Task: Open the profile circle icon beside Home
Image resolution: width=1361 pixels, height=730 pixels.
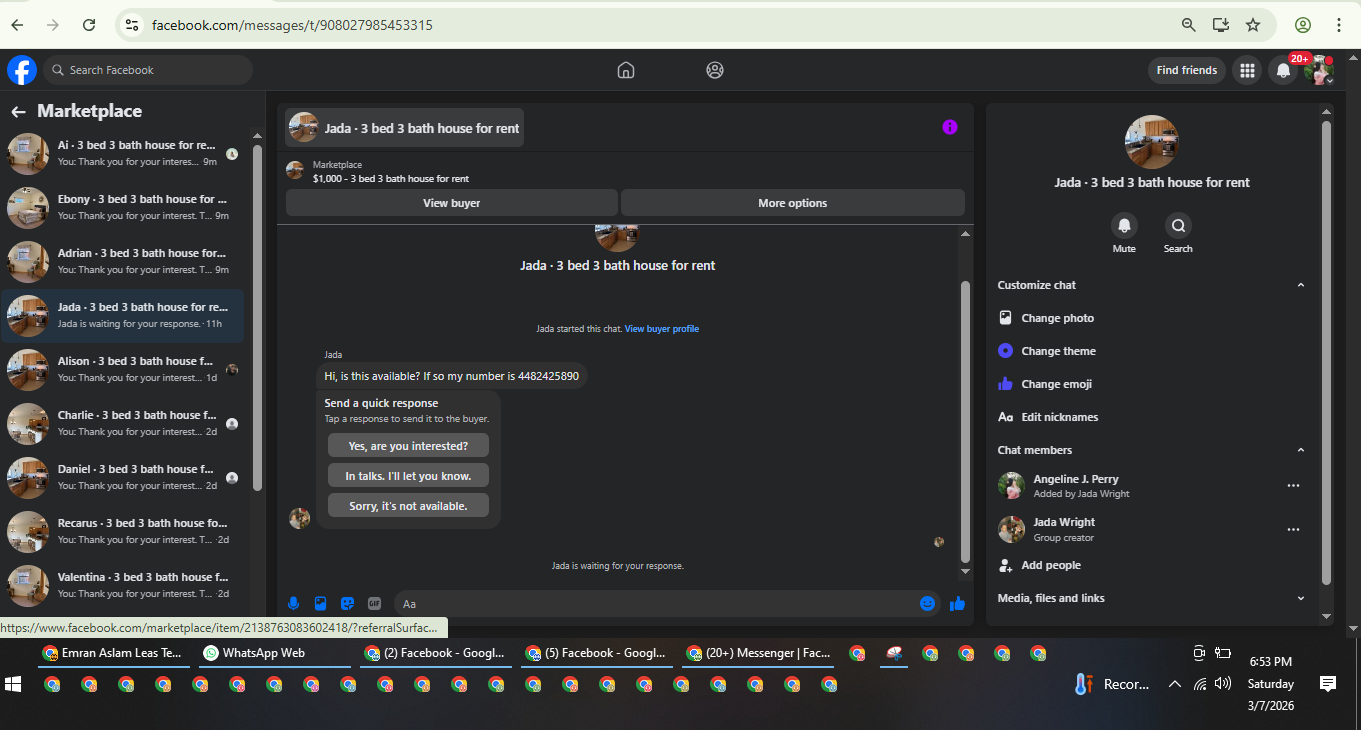Action: click(x=714, y=70)
